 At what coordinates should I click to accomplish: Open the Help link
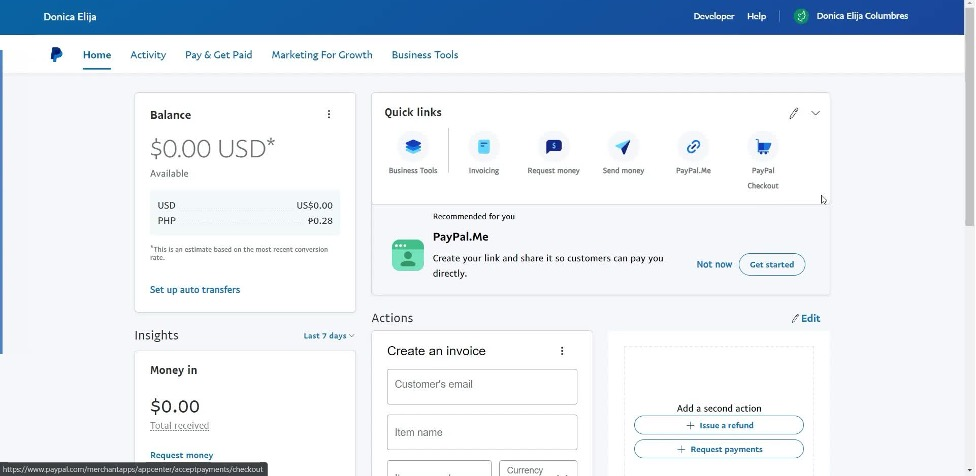[x=756, y=16]
